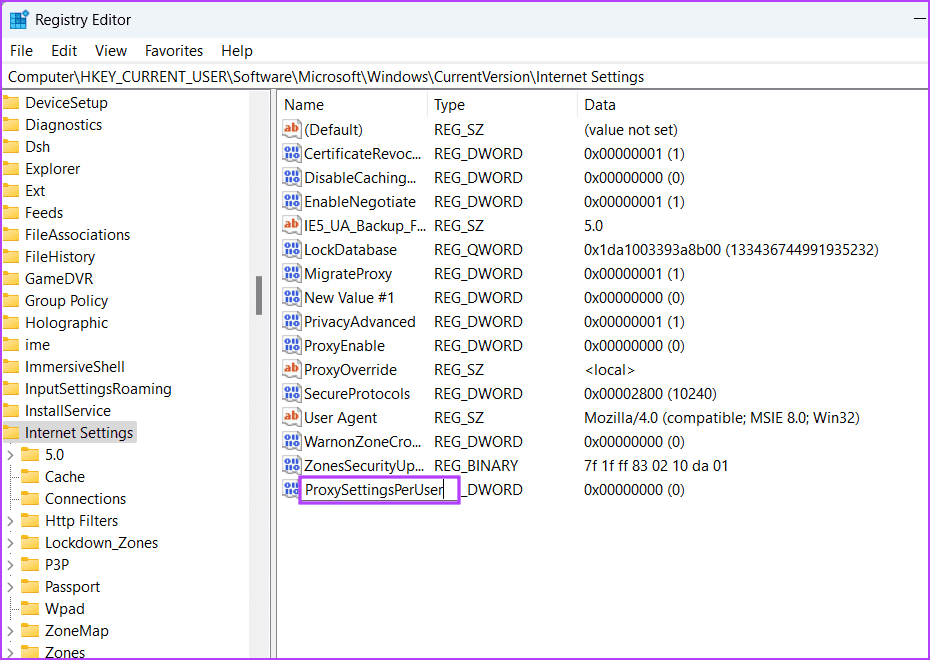Select the User Agent value name
Image resolution: width=930 pixels, height=660 pixels.
340,417
